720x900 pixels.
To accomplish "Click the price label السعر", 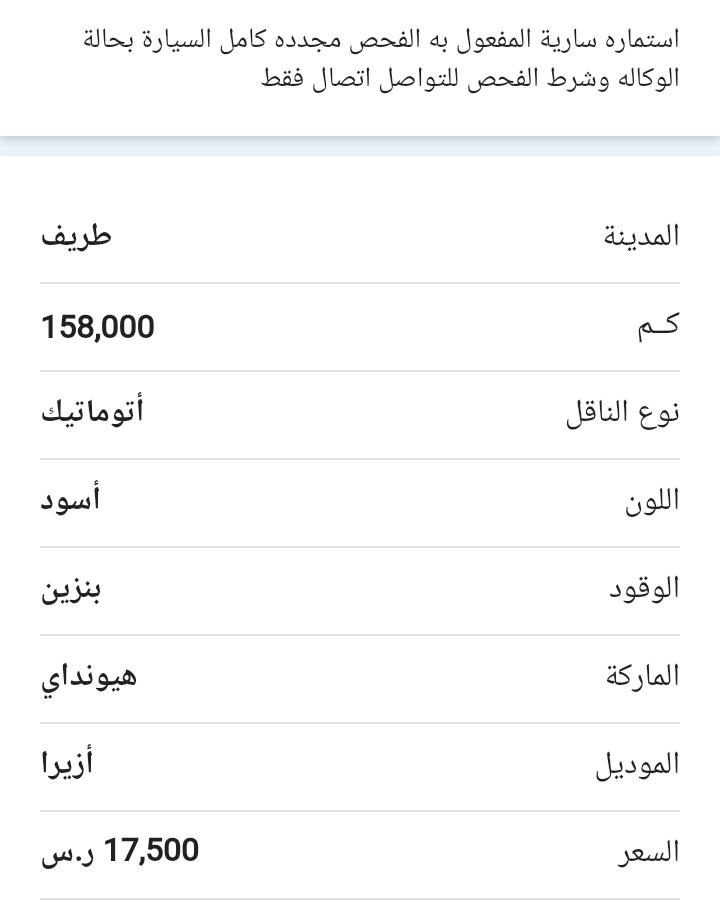I will coord(649,853).
